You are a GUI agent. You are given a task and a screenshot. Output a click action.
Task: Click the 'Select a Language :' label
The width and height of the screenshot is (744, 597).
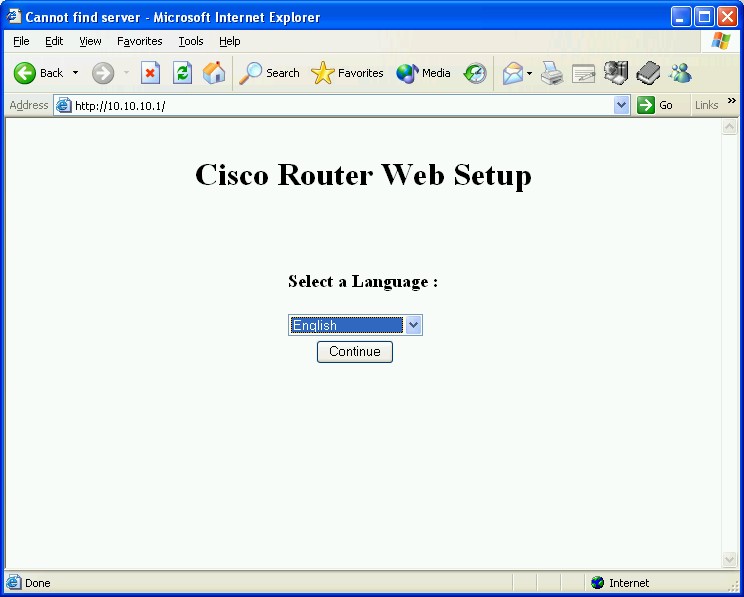coord(363,281)
